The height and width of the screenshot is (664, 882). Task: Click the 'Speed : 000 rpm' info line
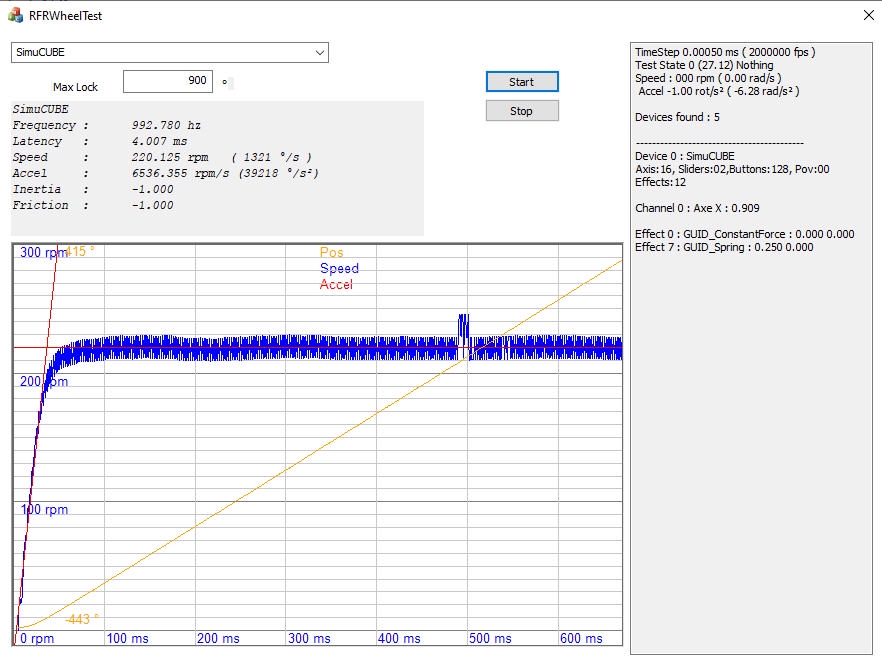tap(708, 78)
